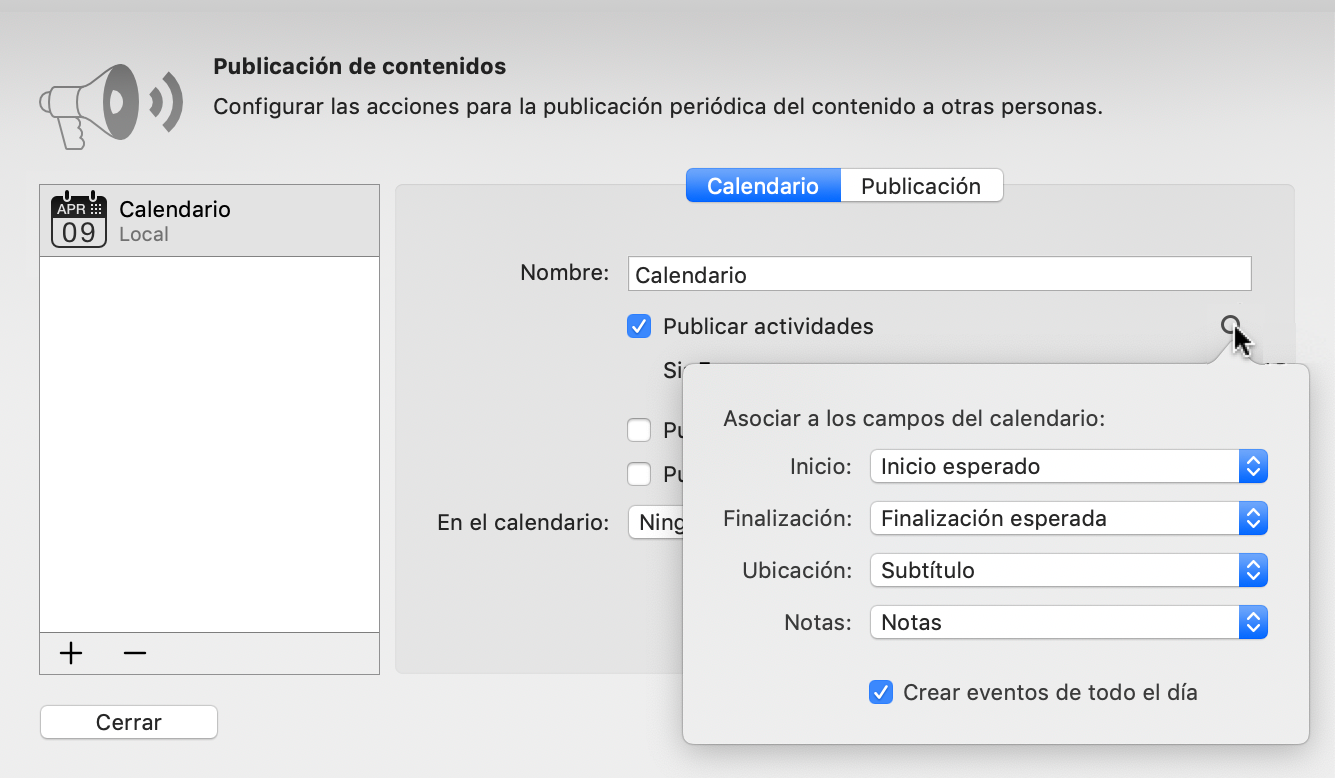Viewport: 1335px width, 778px height.
Task: Click the stepper arrows on the Inicio dropdown
Action: [1253, 466]
